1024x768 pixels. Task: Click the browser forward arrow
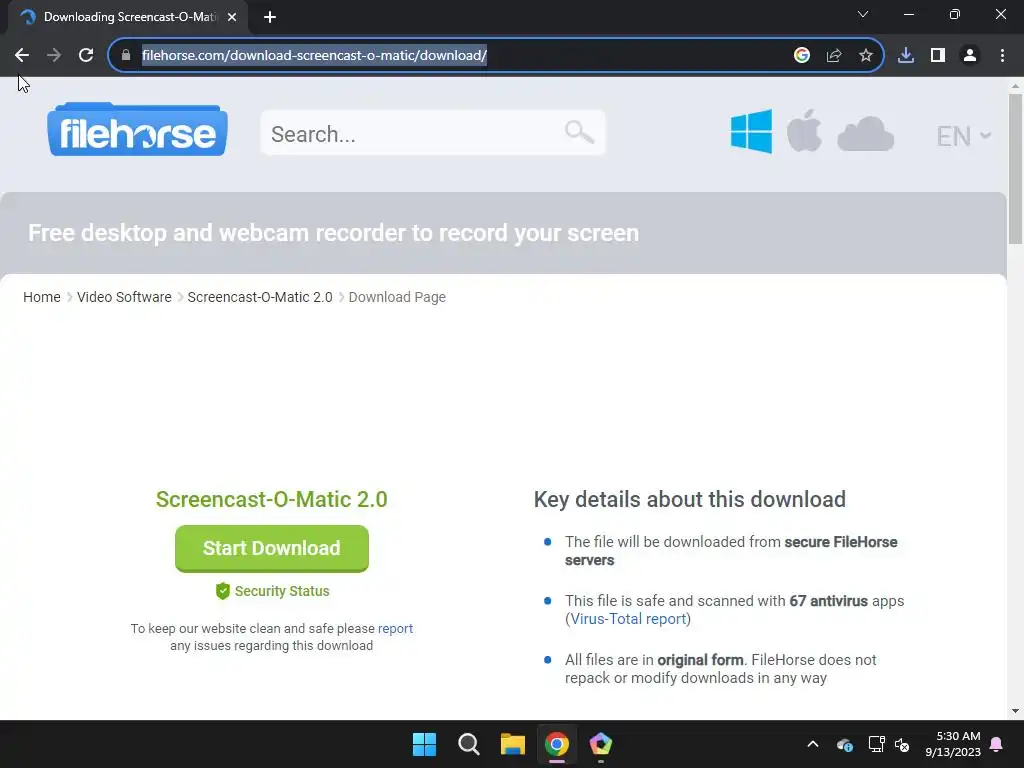pyautogui.click(x=54, y=56)
